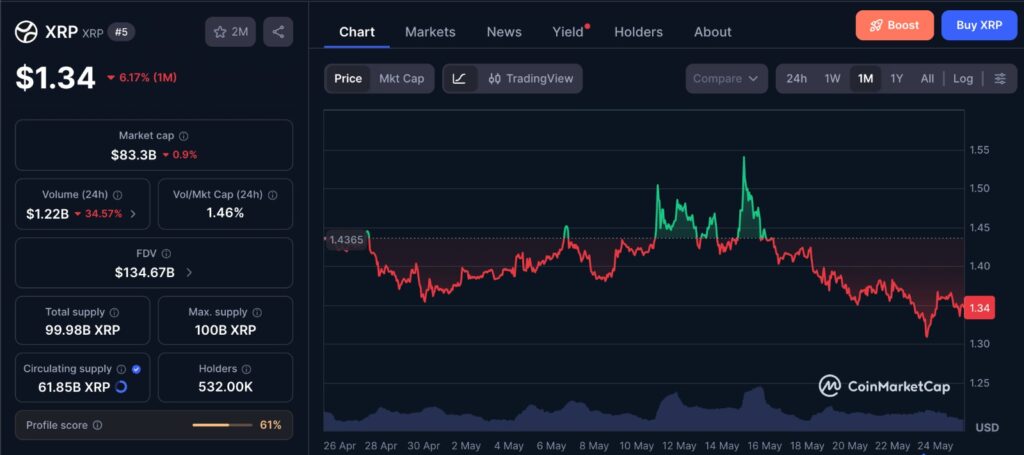Open the Compare dropdown
1024x455 pixels.
pyautogui.click(x=726, y=78)
